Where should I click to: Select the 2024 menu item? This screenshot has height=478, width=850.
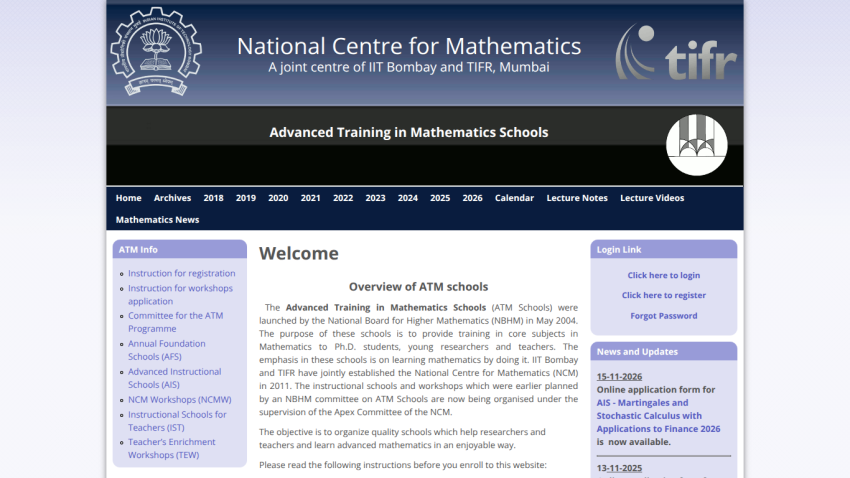[x=408, y=198]
